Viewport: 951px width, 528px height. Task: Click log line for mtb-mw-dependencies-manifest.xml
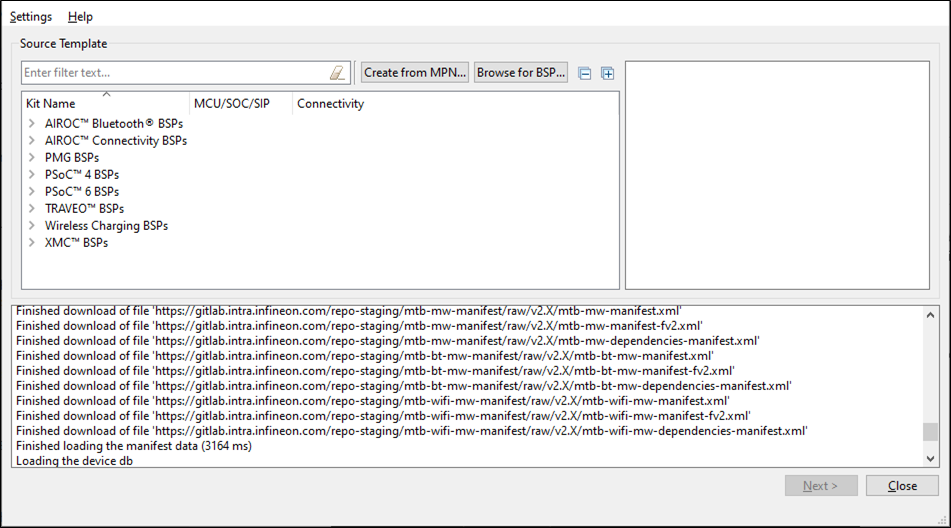click(x=388, y=341)
